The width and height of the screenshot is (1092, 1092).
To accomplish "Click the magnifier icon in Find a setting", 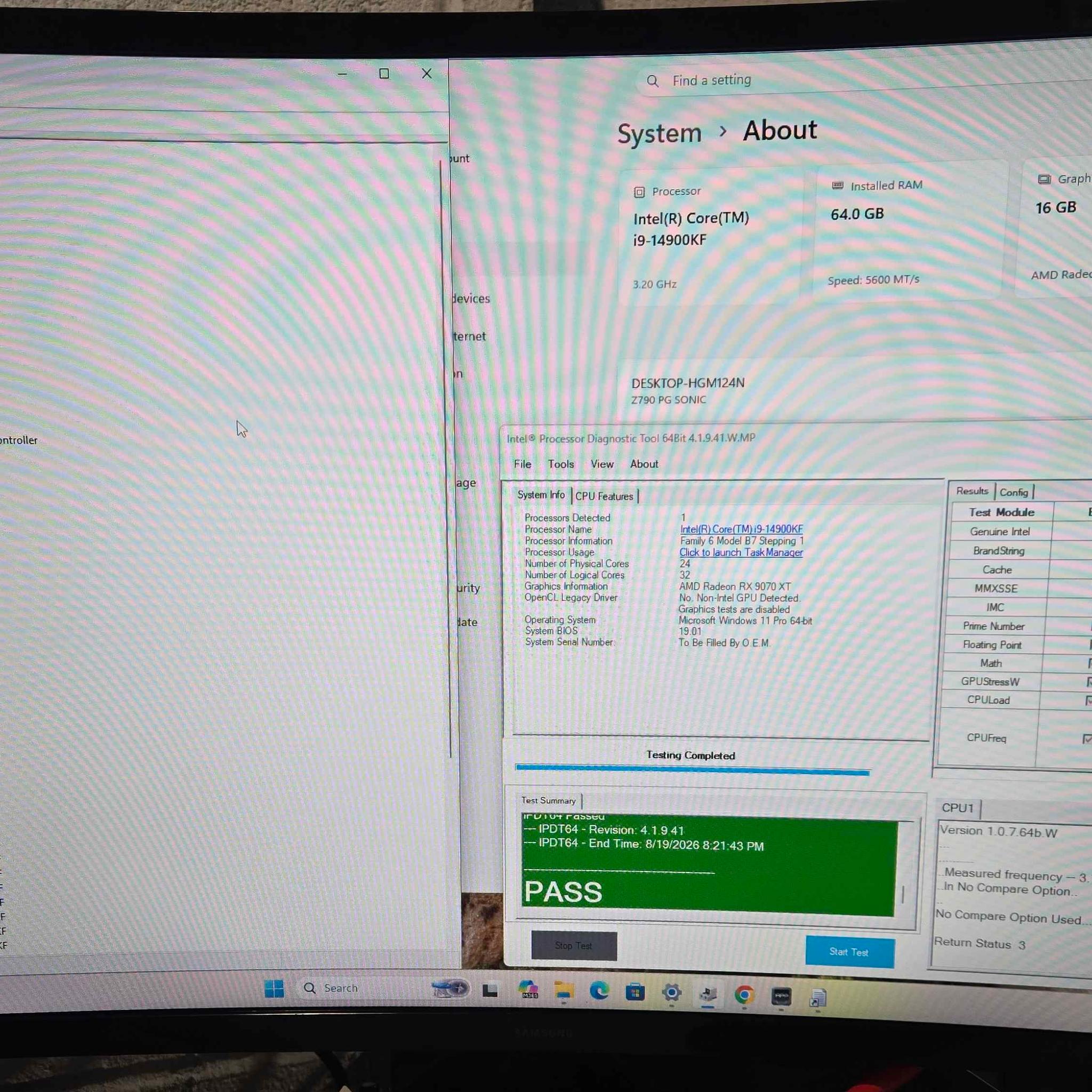I will tap(653, 82).
